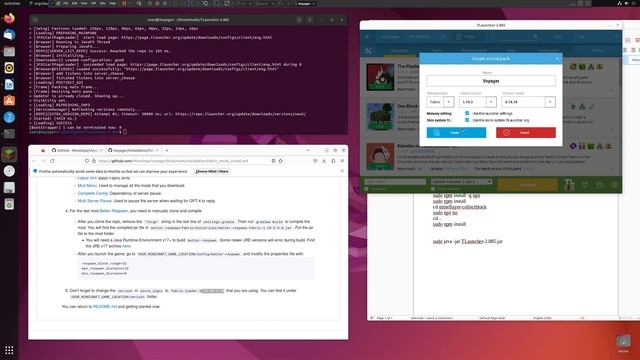Open a new tab in Firefox
Image resolution: width=640 pixels, height=360 pixels.
(x=167, y=151)
